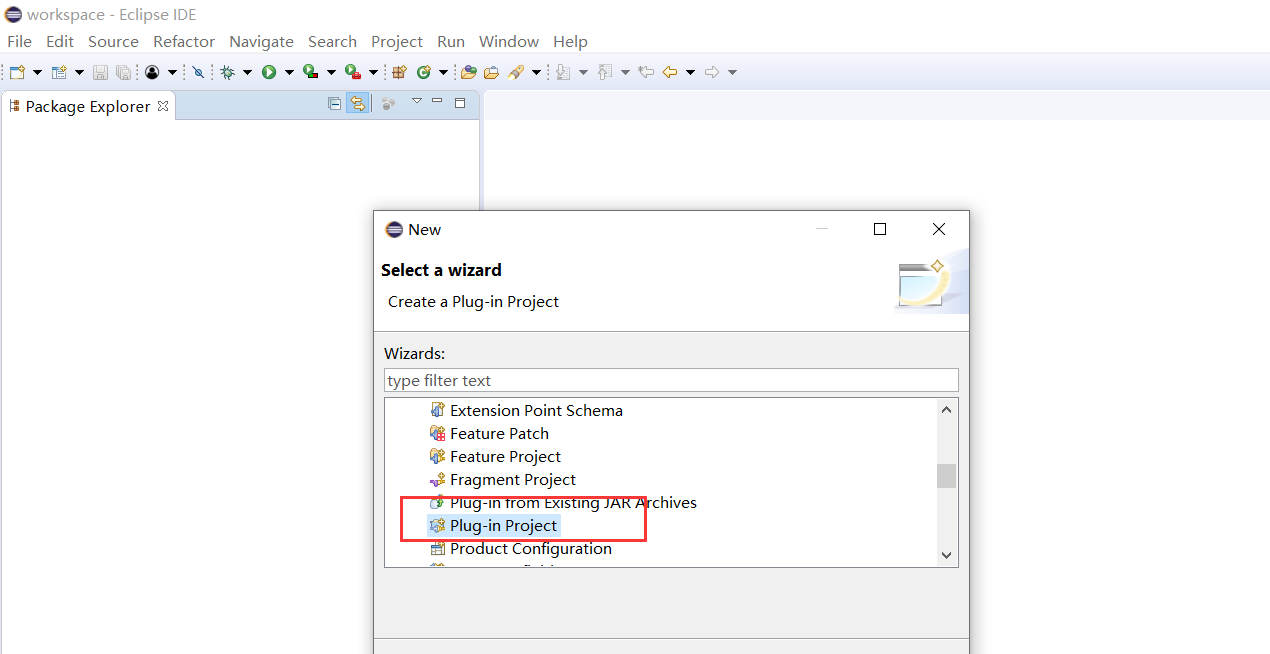Screen dimensions: 1270x654
Task: Close the New wizard dialog
Action: click(x=938, y=229)
